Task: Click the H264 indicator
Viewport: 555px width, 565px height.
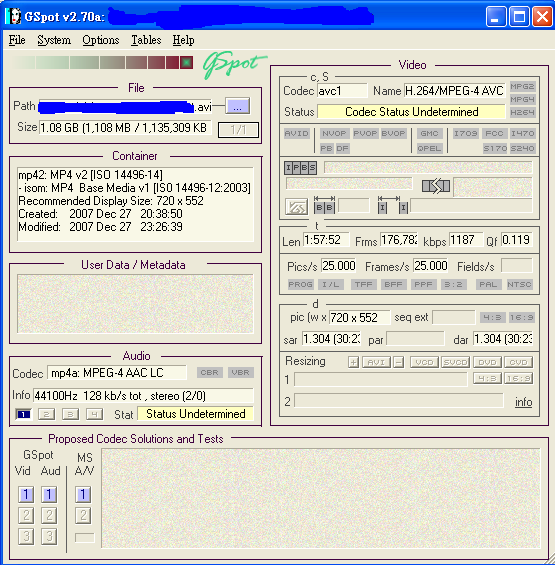Action: point(522,112)
